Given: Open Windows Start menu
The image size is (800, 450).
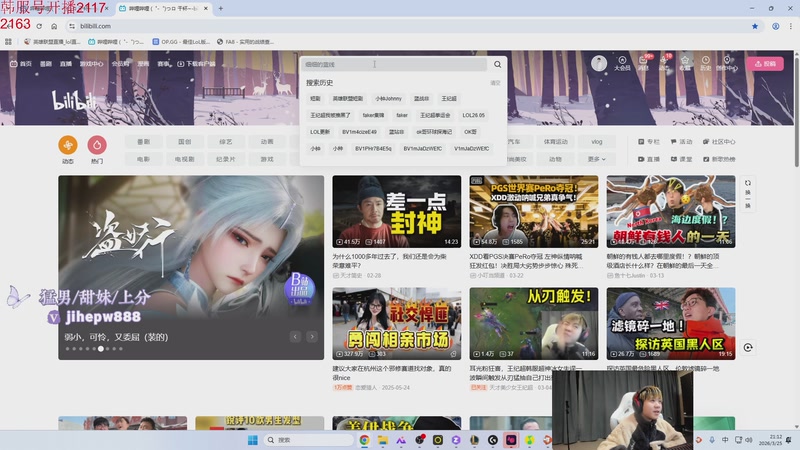Looking at the screenshot, I should click(253, 440).
